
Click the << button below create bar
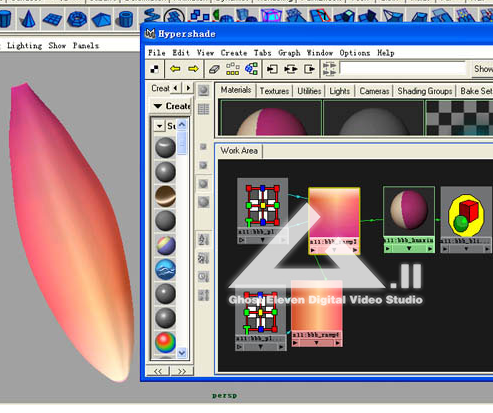pyautogui.click(x=158, y=371)
